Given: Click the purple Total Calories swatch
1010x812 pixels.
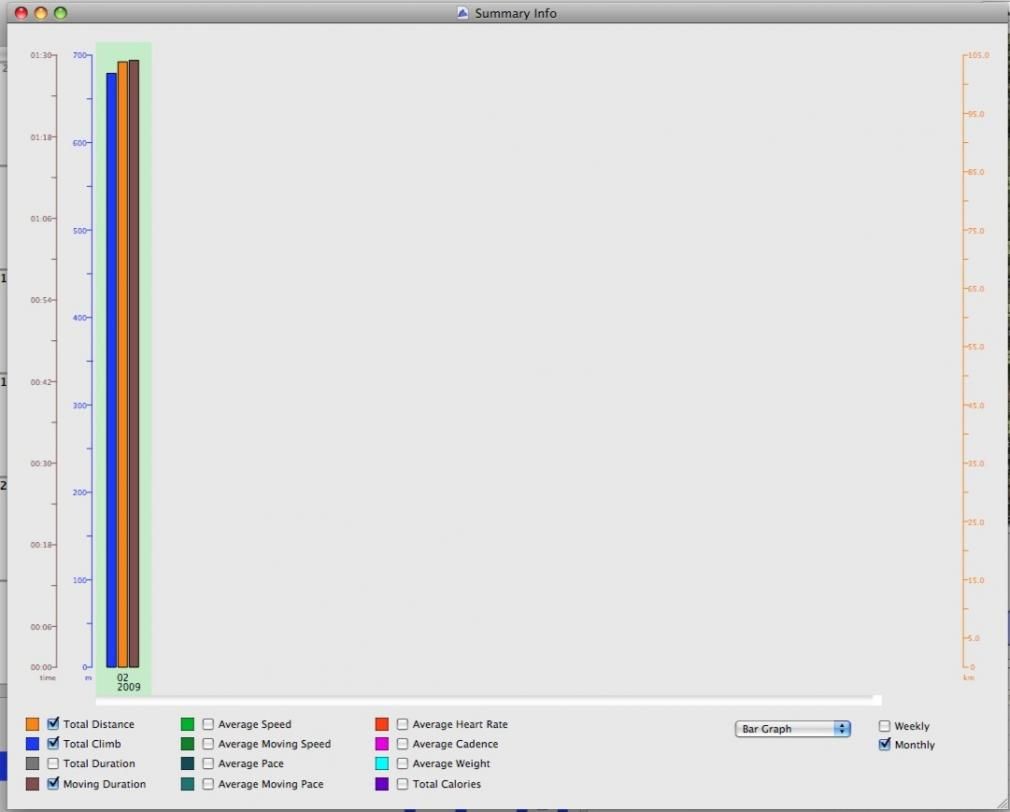Looking at the screenshot, I should [382, 784].
